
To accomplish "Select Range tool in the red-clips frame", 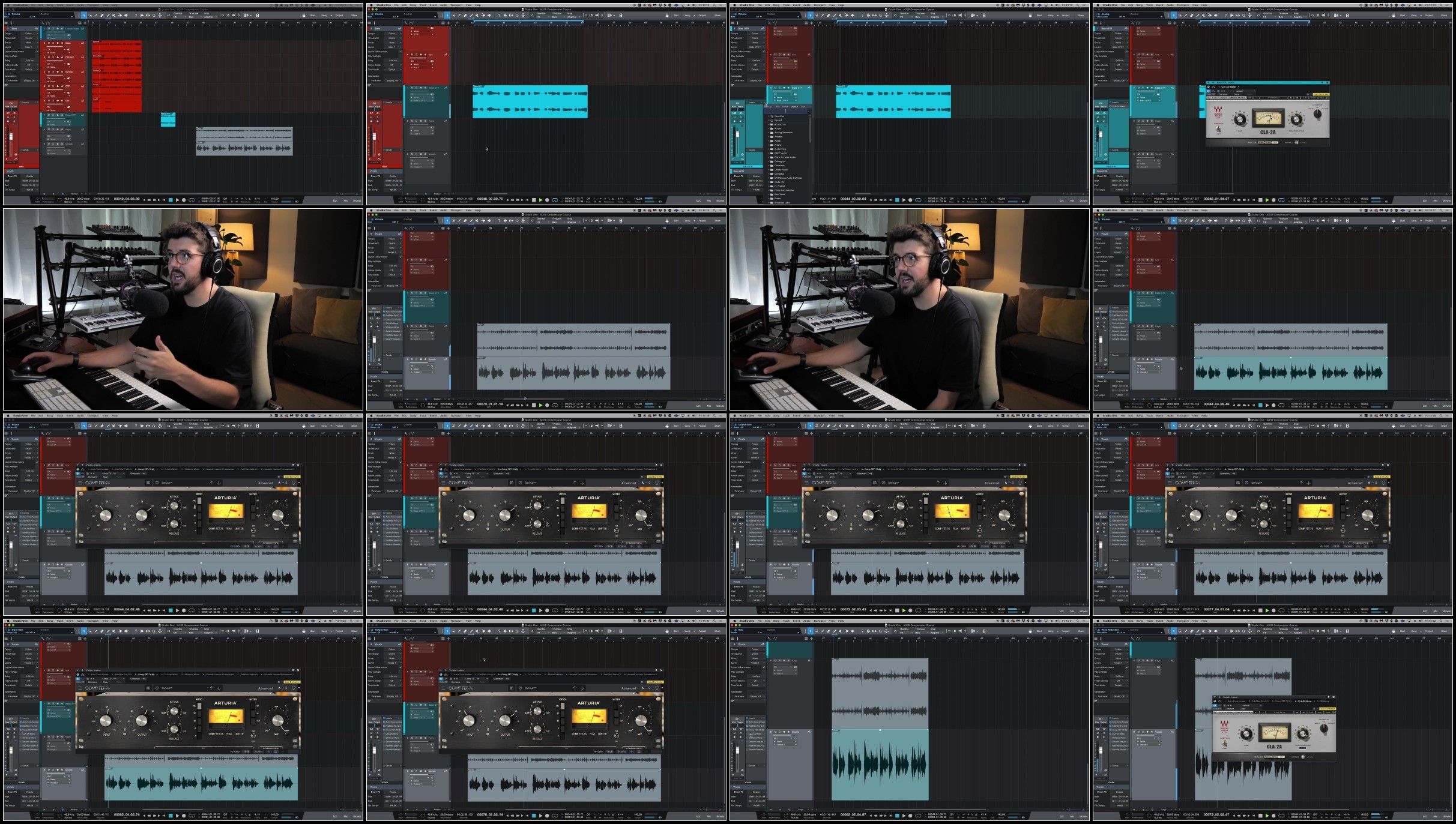I will (x=90, y=15).
